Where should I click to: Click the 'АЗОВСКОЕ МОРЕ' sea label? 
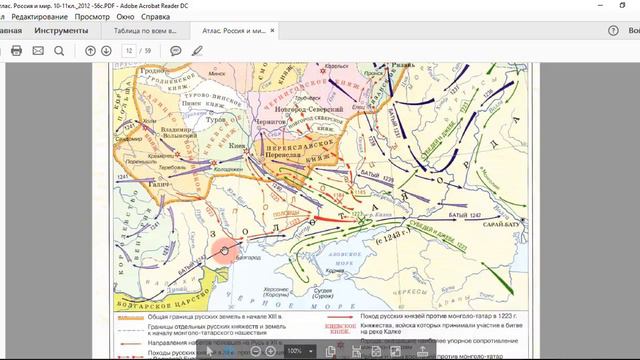[x=345, y=259]
